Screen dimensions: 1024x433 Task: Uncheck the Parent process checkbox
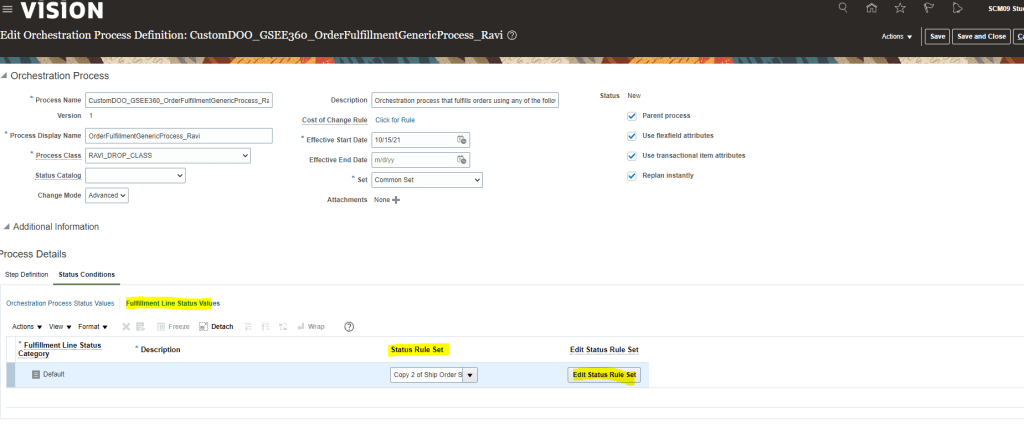pos(631,116)
